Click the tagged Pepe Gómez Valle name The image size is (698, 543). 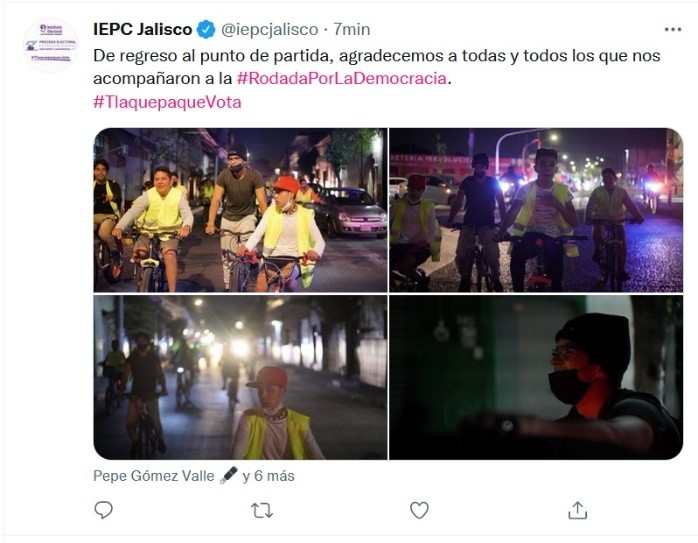pos(154,476)
